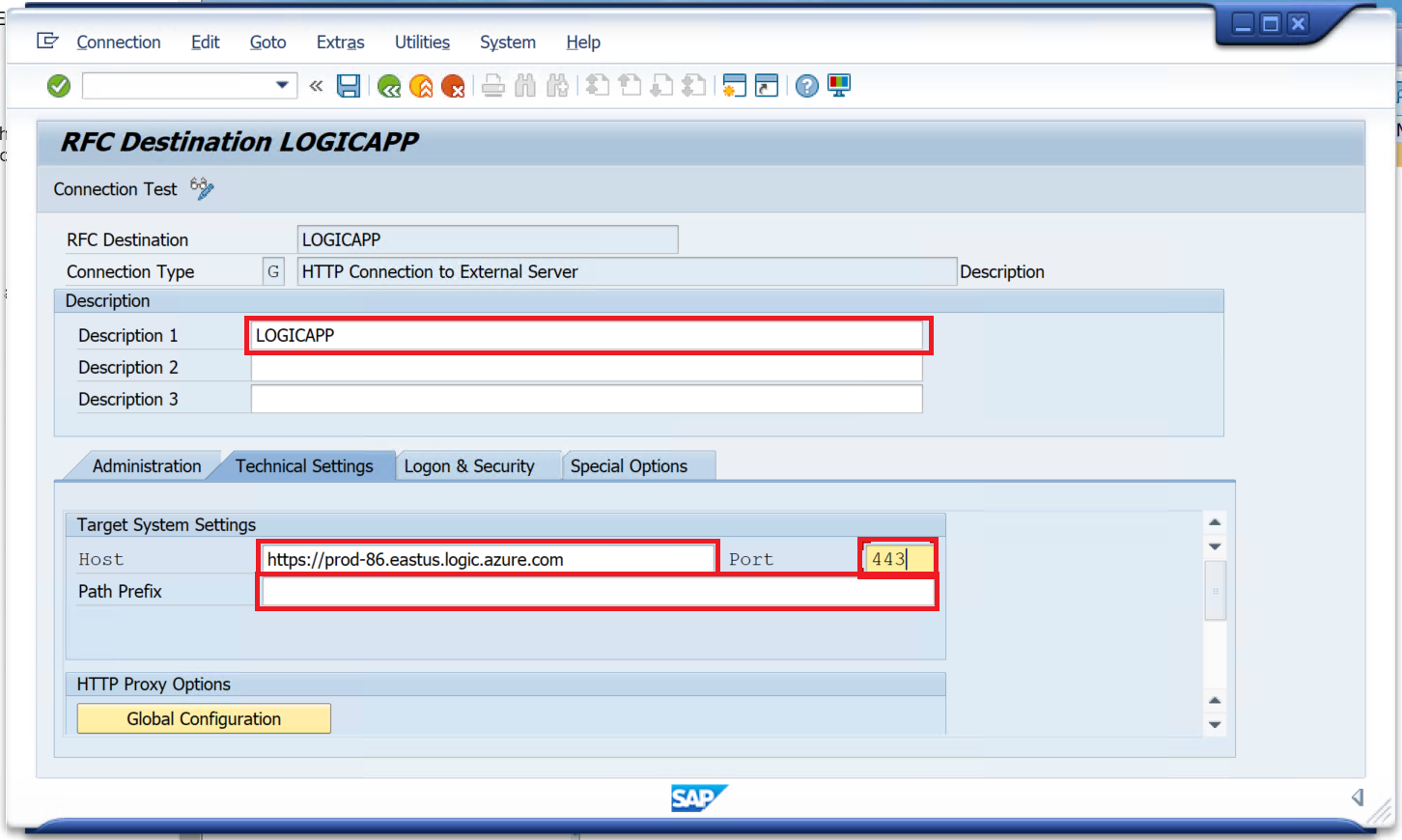This screenshot has width=1402, height=840.
Task: Click the Path Prefix label
Action: pyautogui.click(x=120, y=591)
